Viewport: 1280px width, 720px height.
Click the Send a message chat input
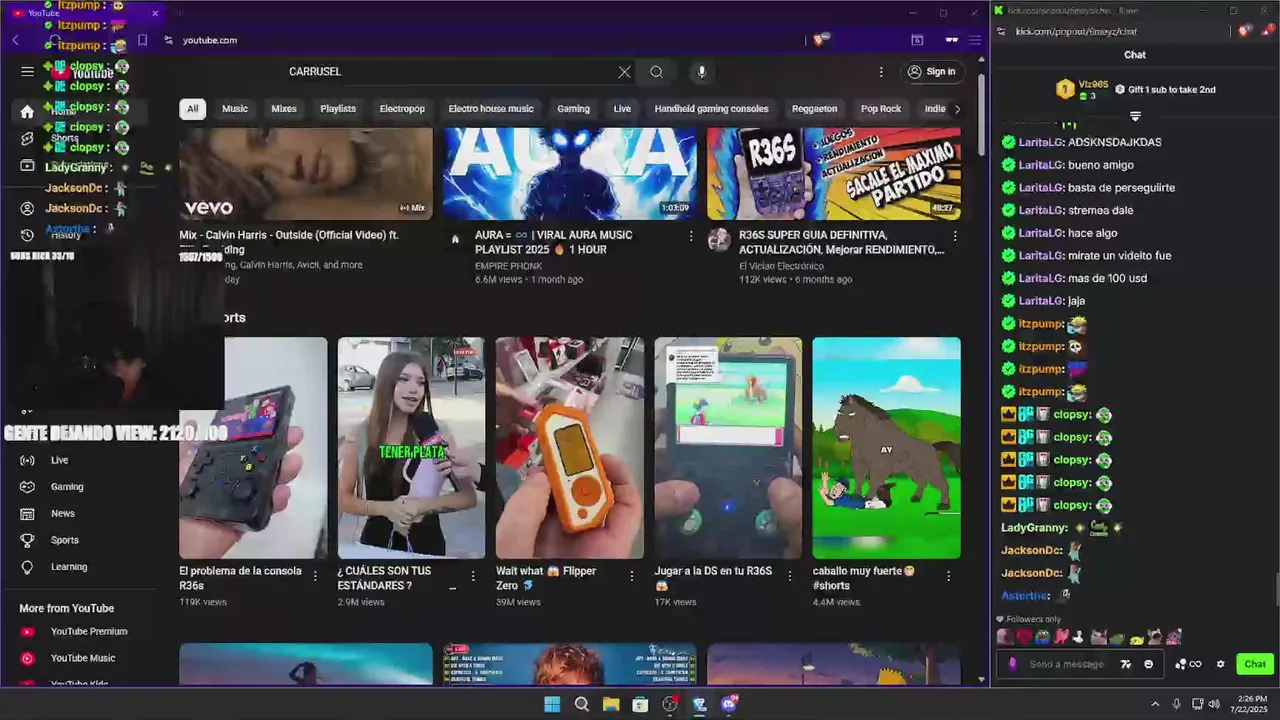pyautogui.click(x=1065, y=664)
